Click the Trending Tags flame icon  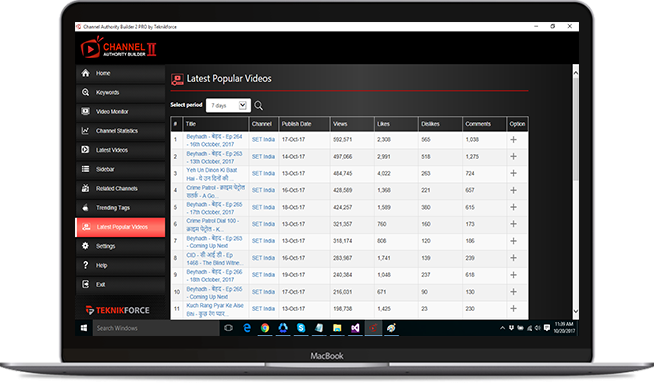click(86, 207)
